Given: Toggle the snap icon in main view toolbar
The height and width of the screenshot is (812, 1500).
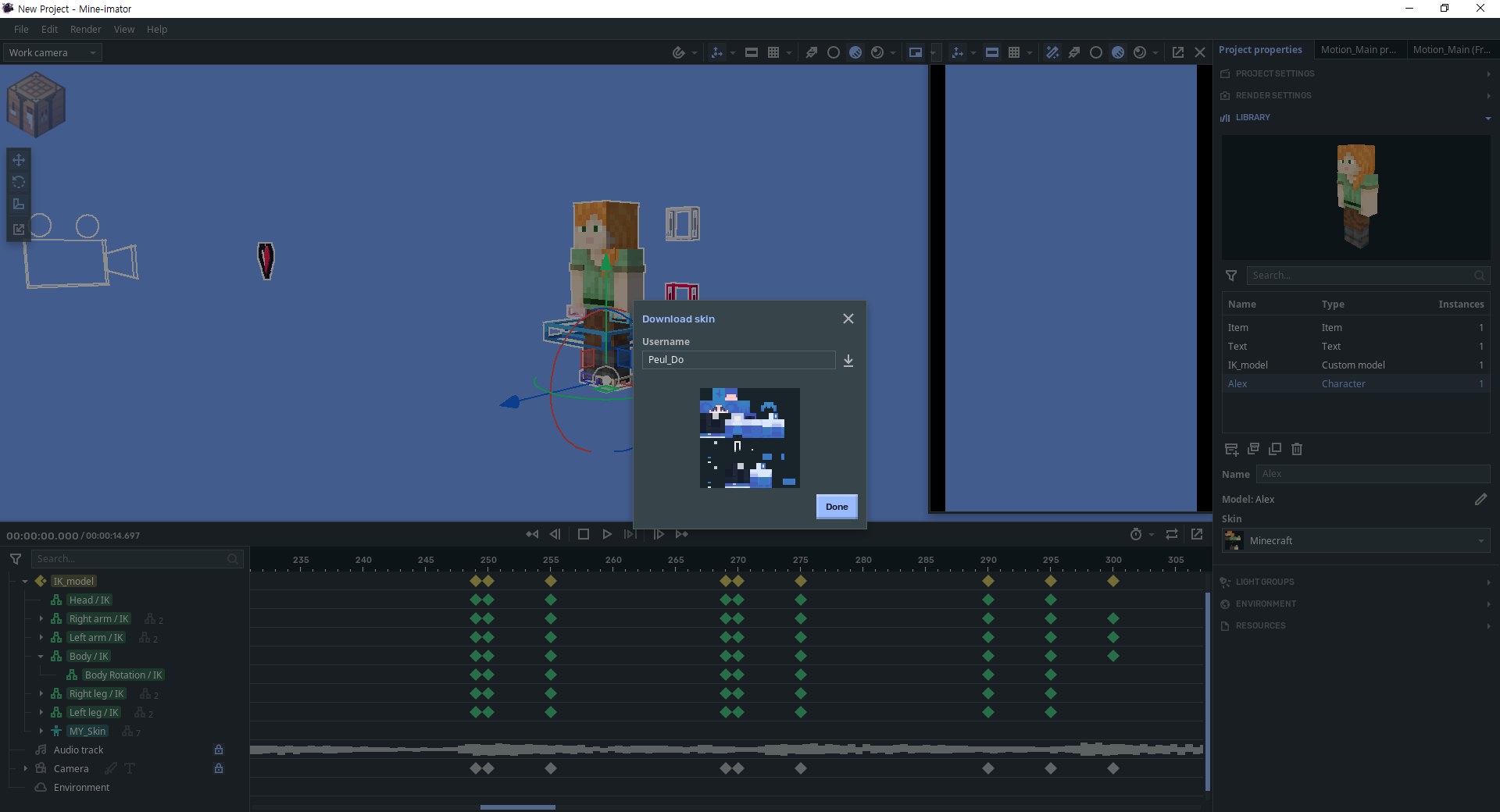Looking at the screenshot, I should (678, 52).
